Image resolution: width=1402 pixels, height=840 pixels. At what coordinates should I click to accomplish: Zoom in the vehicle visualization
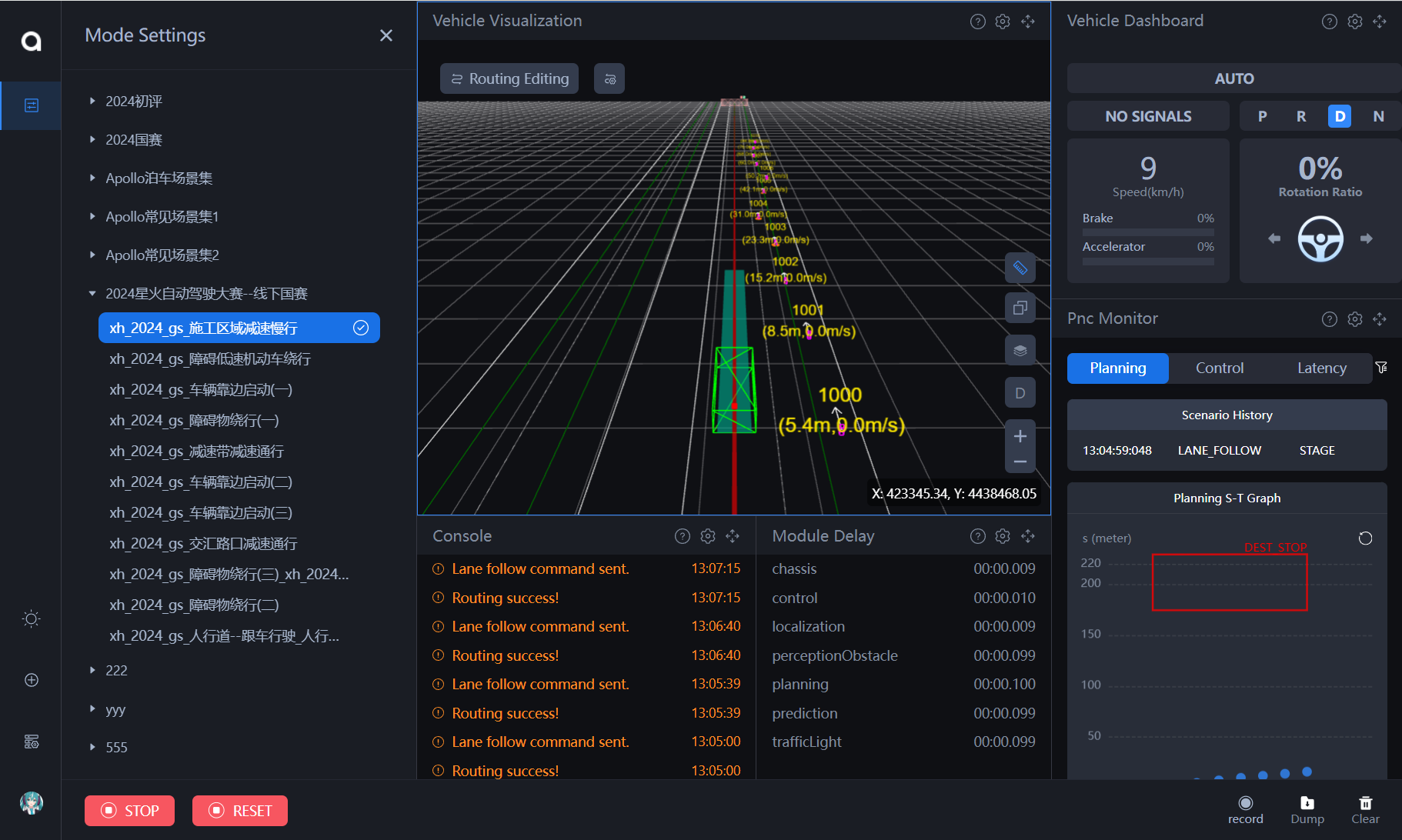point(1020,436)
